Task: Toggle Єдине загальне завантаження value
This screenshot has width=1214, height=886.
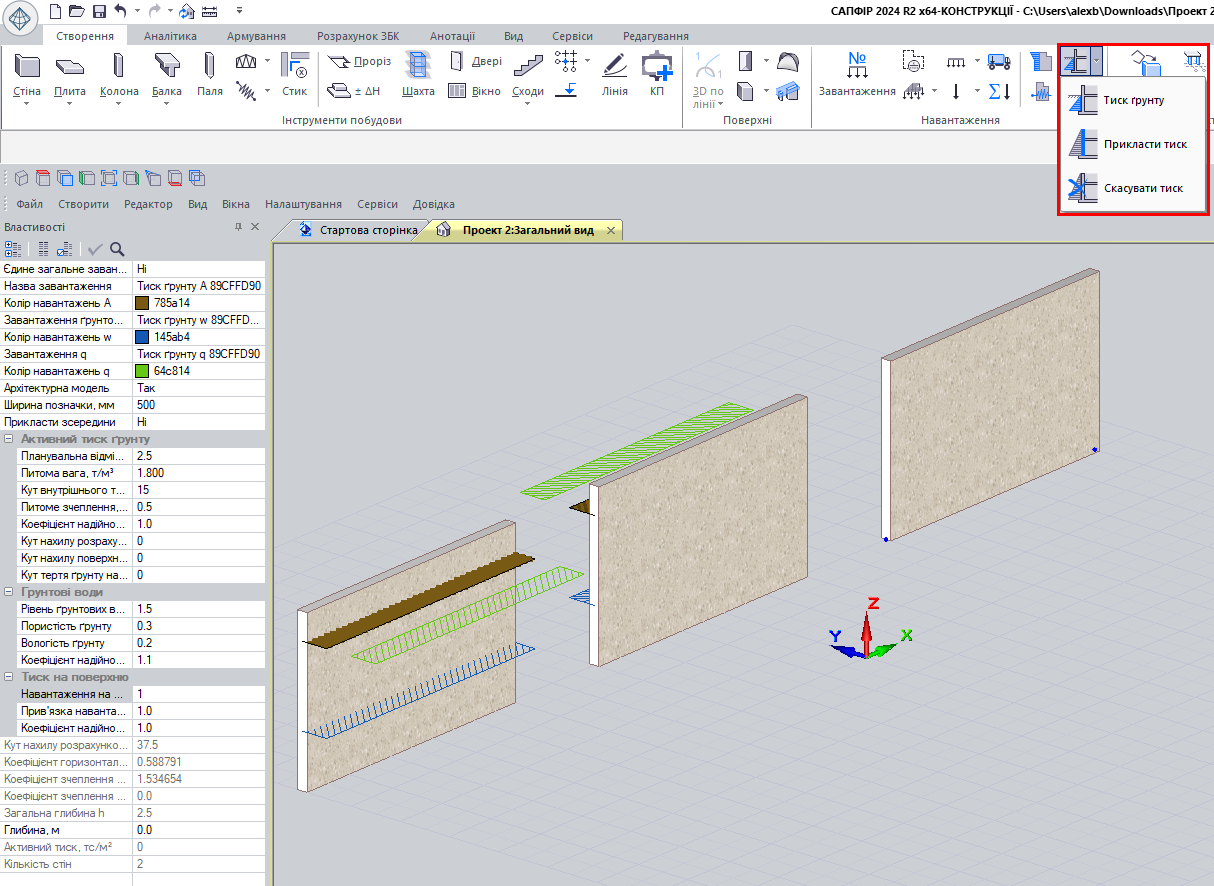Action: tap(198, 269)
